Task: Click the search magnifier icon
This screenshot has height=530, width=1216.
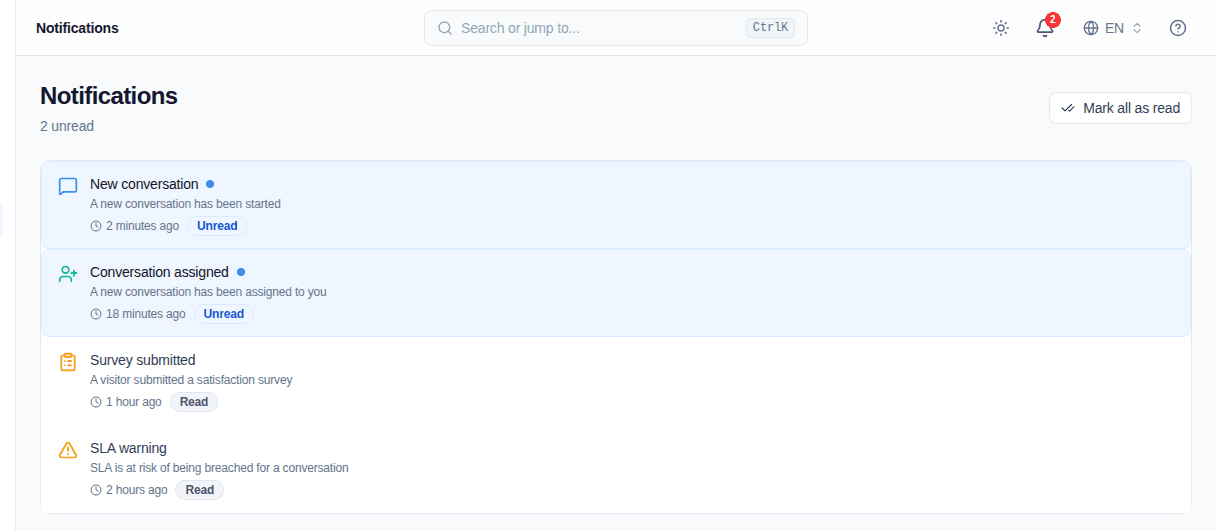Action: coord(445,28)
